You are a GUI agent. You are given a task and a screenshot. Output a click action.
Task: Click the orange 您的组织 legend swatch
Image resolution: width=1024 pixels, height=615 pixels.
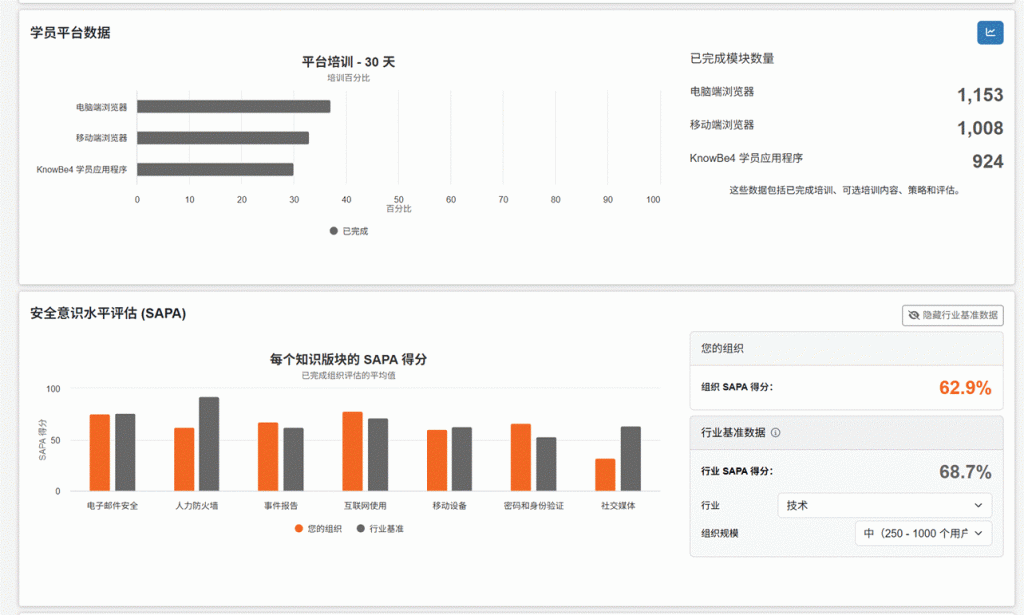[299, 528]
